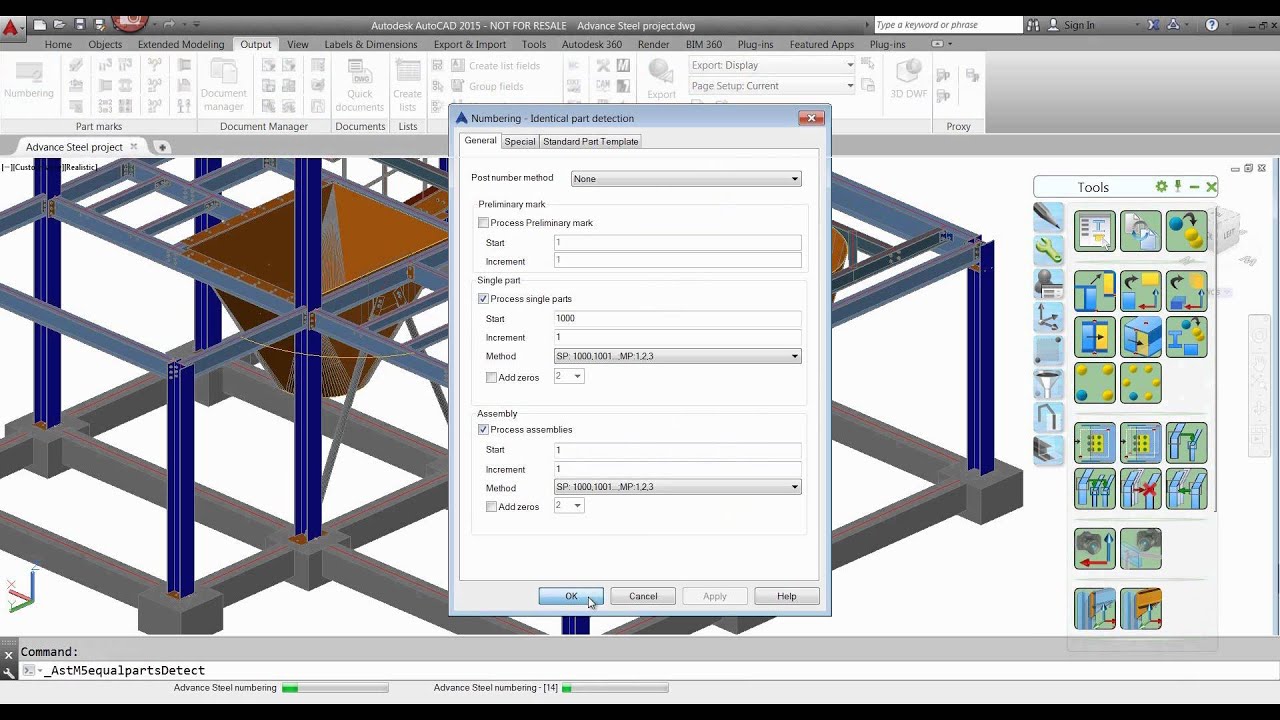Click Help in the Numbering dialog
This screenshot has height=720, width=1280.
tap(787, 596)
